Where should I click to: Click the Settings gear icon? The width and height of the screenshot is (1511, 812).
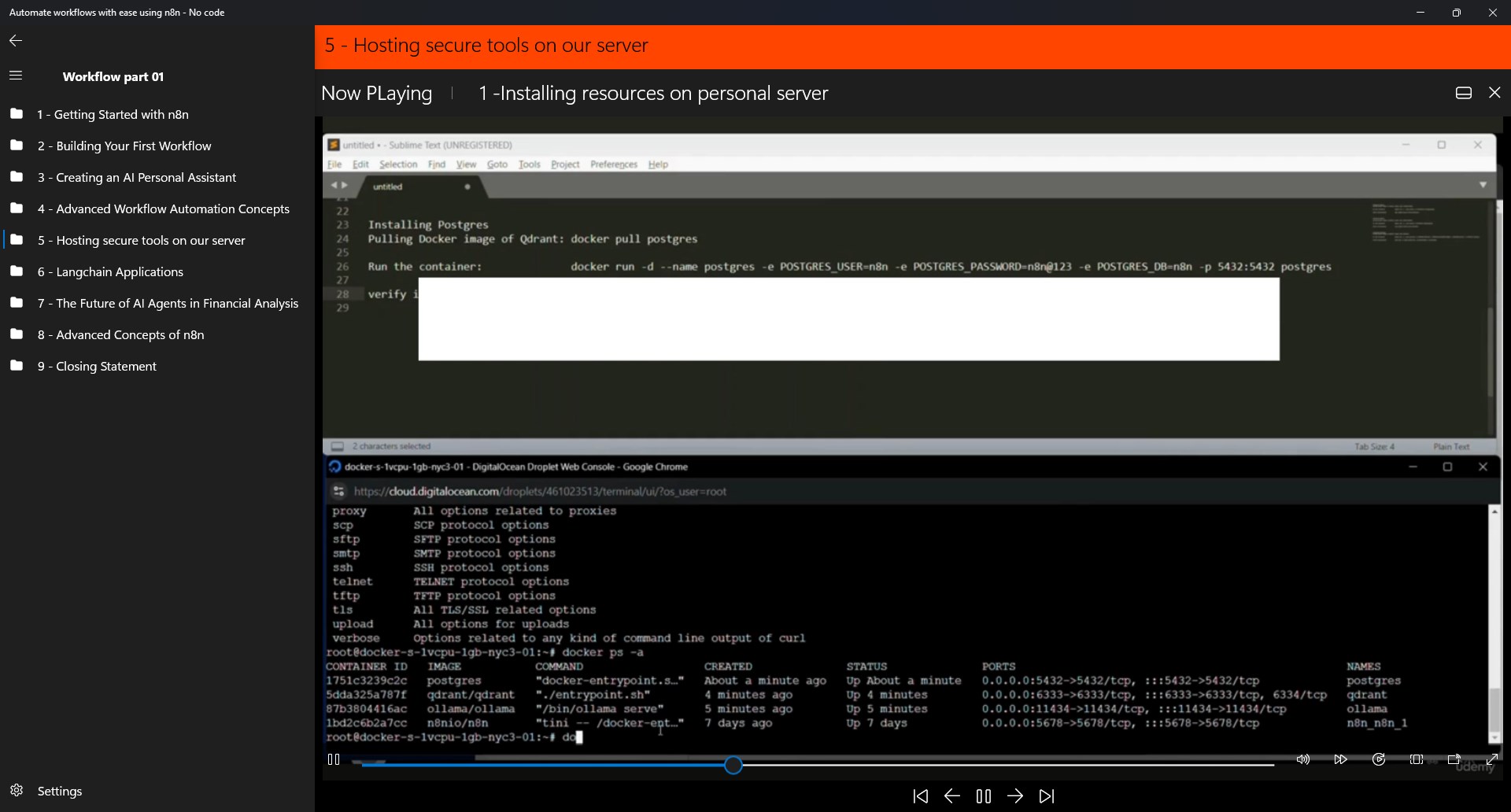click(x=17, y=791)
